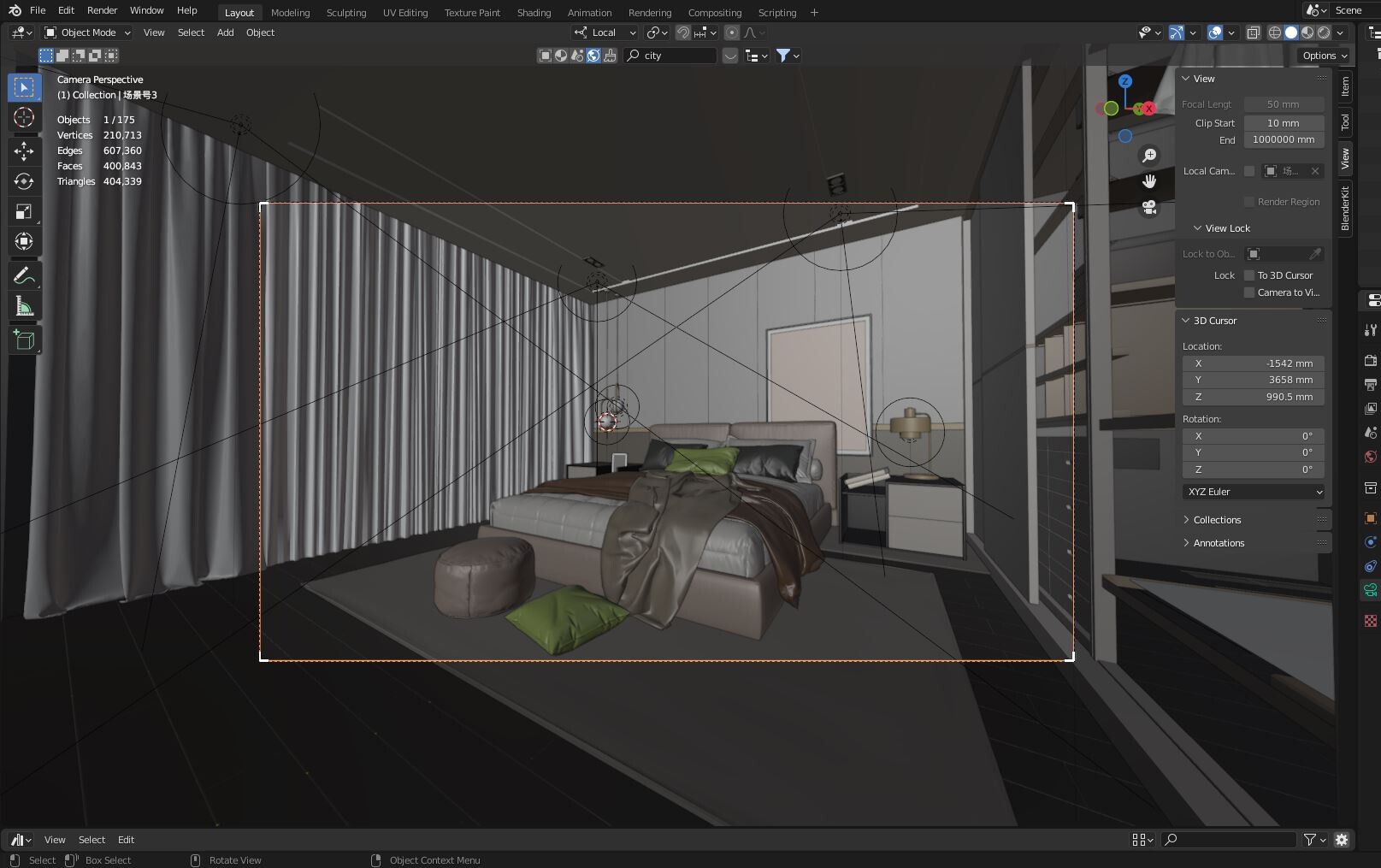Open Render Properties in the Properties editor
Screen dimensions: 1381x868
click(1371, 360)
